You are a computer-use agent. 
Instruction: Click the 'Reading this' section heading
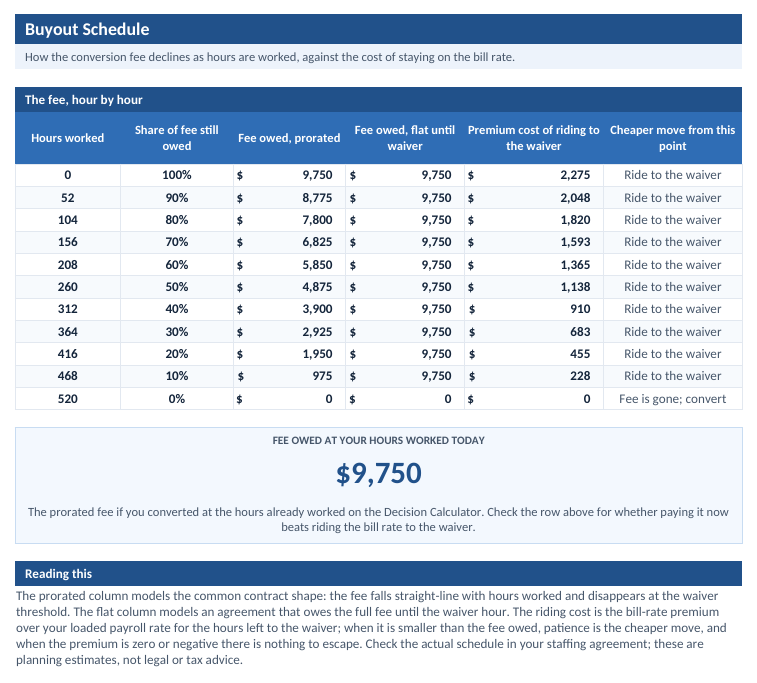click(58, 574)
